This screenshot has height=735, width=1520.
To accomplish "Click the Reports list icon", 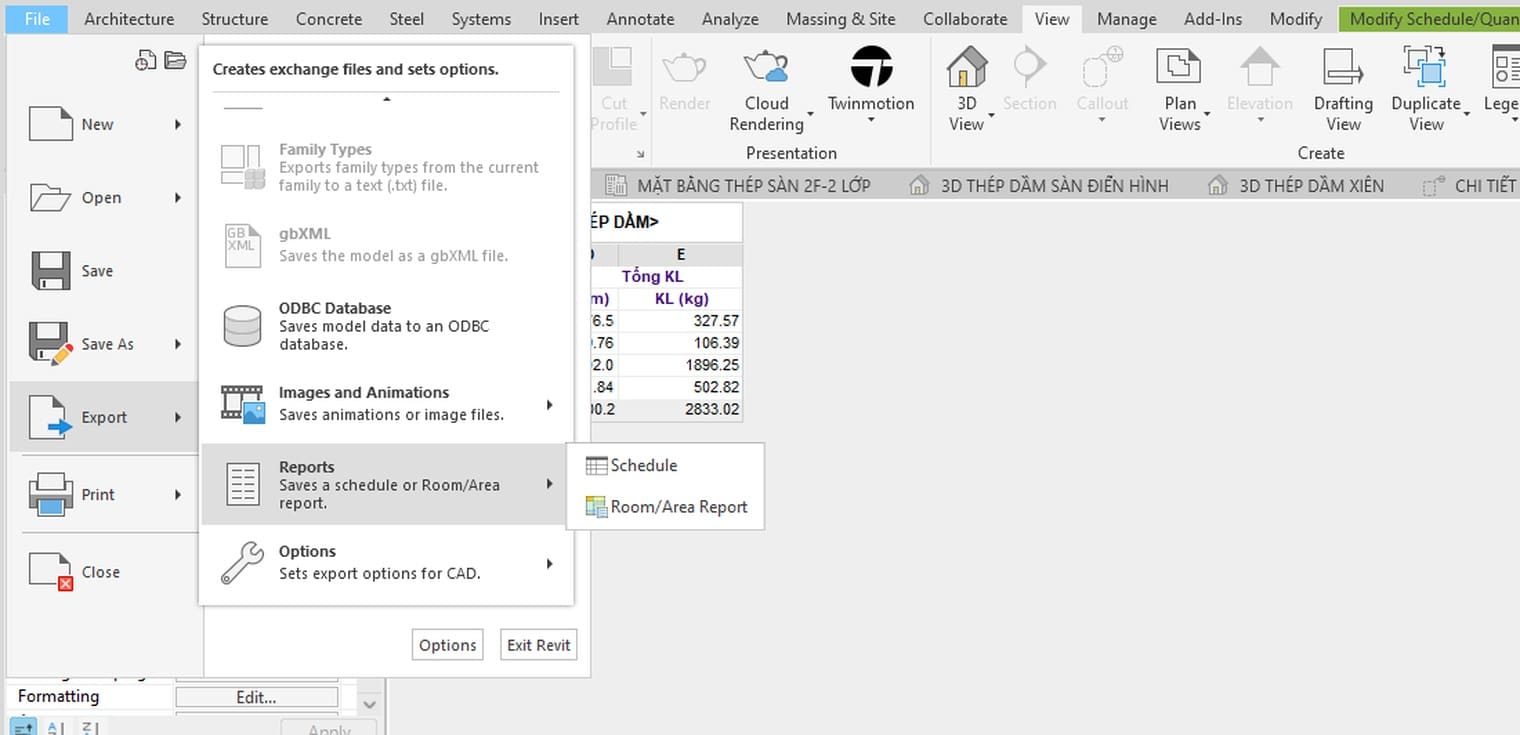I will [242, 484].
